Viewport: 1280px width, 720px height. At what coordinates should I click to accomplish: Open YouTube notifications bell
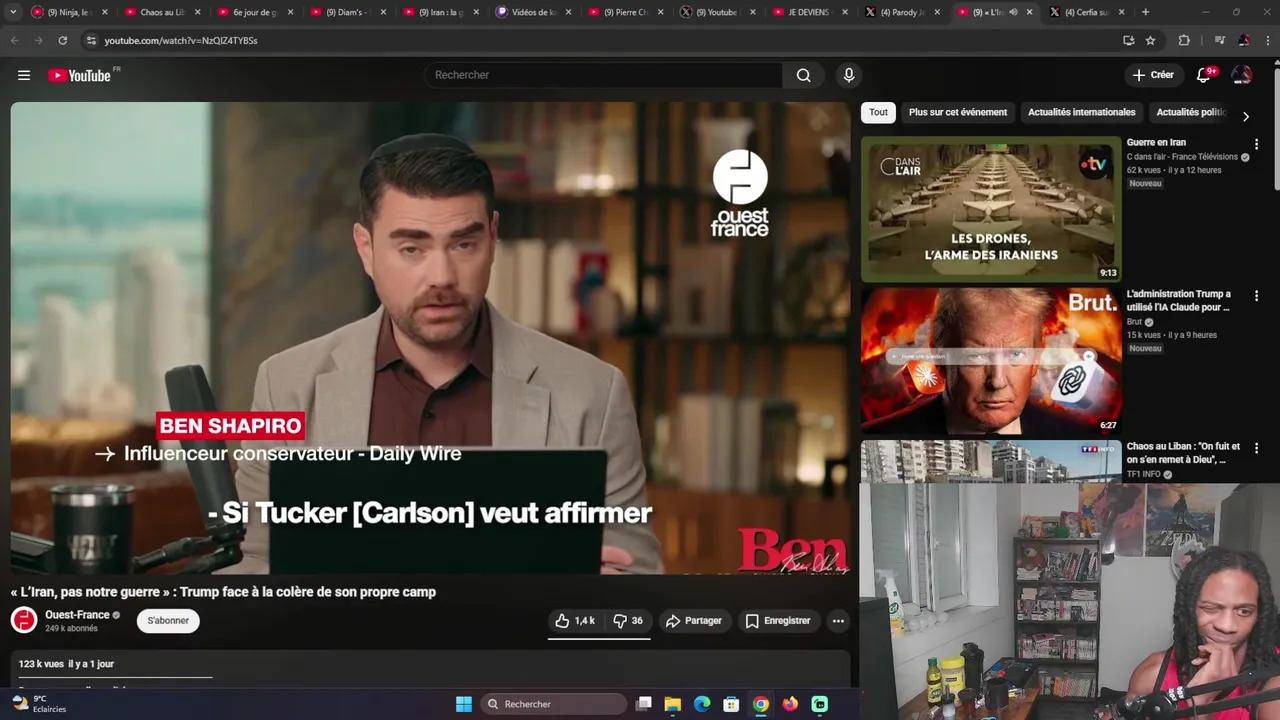point(1204,75)
